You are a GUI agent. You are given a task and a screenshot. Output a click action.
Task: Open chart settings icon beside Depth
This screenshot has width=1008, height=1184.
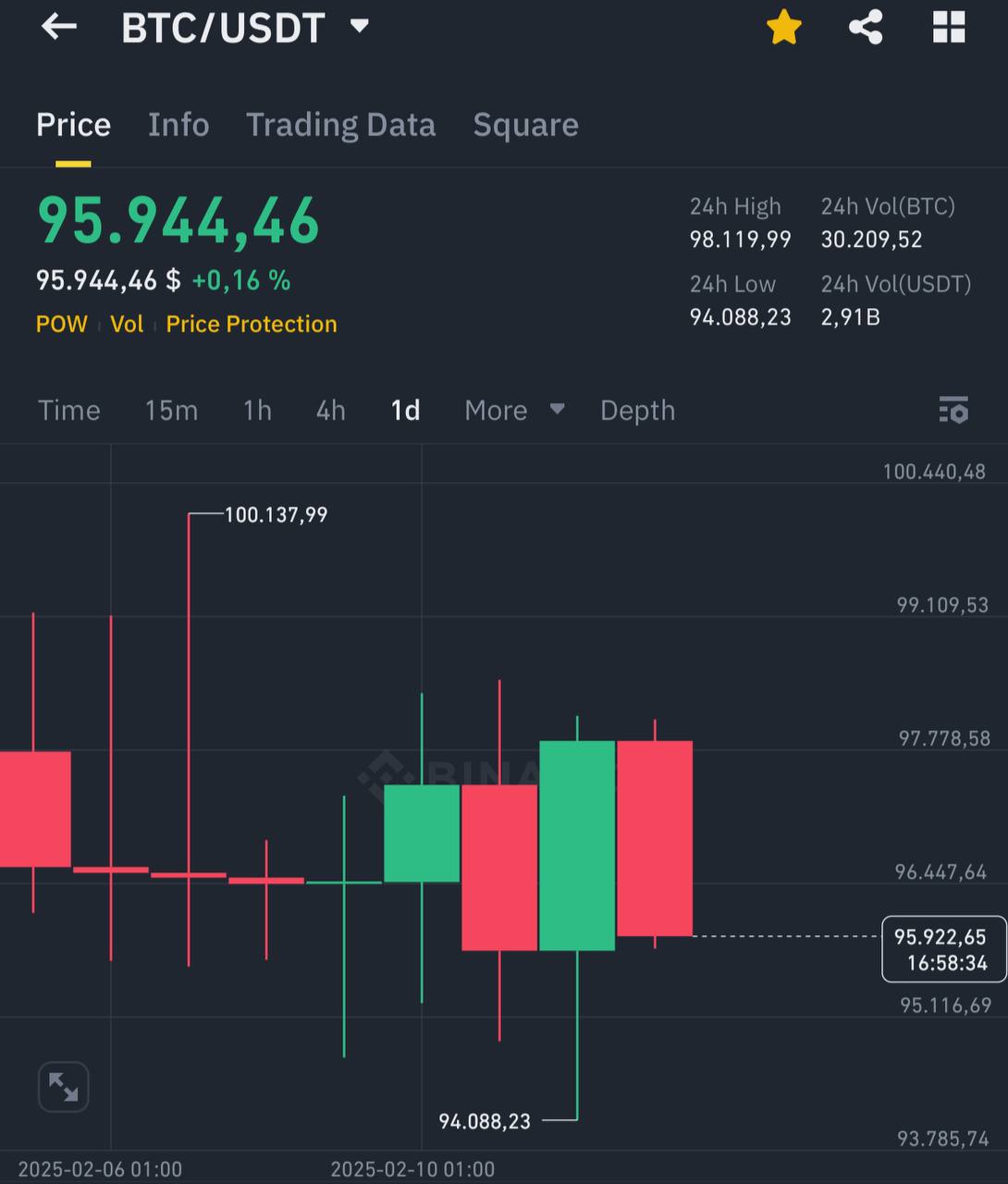(953, 410)
